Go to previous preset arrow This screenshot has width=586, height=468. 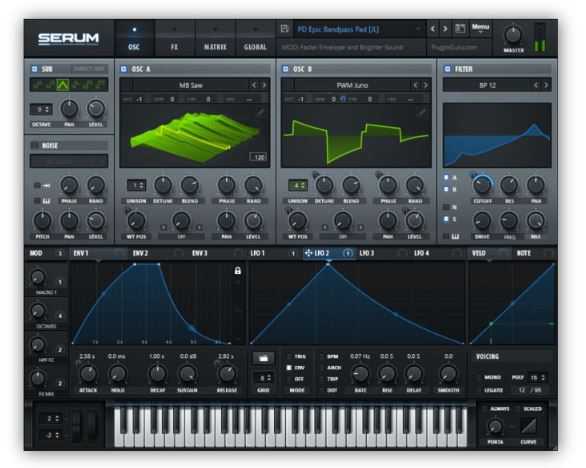(433, 29)
